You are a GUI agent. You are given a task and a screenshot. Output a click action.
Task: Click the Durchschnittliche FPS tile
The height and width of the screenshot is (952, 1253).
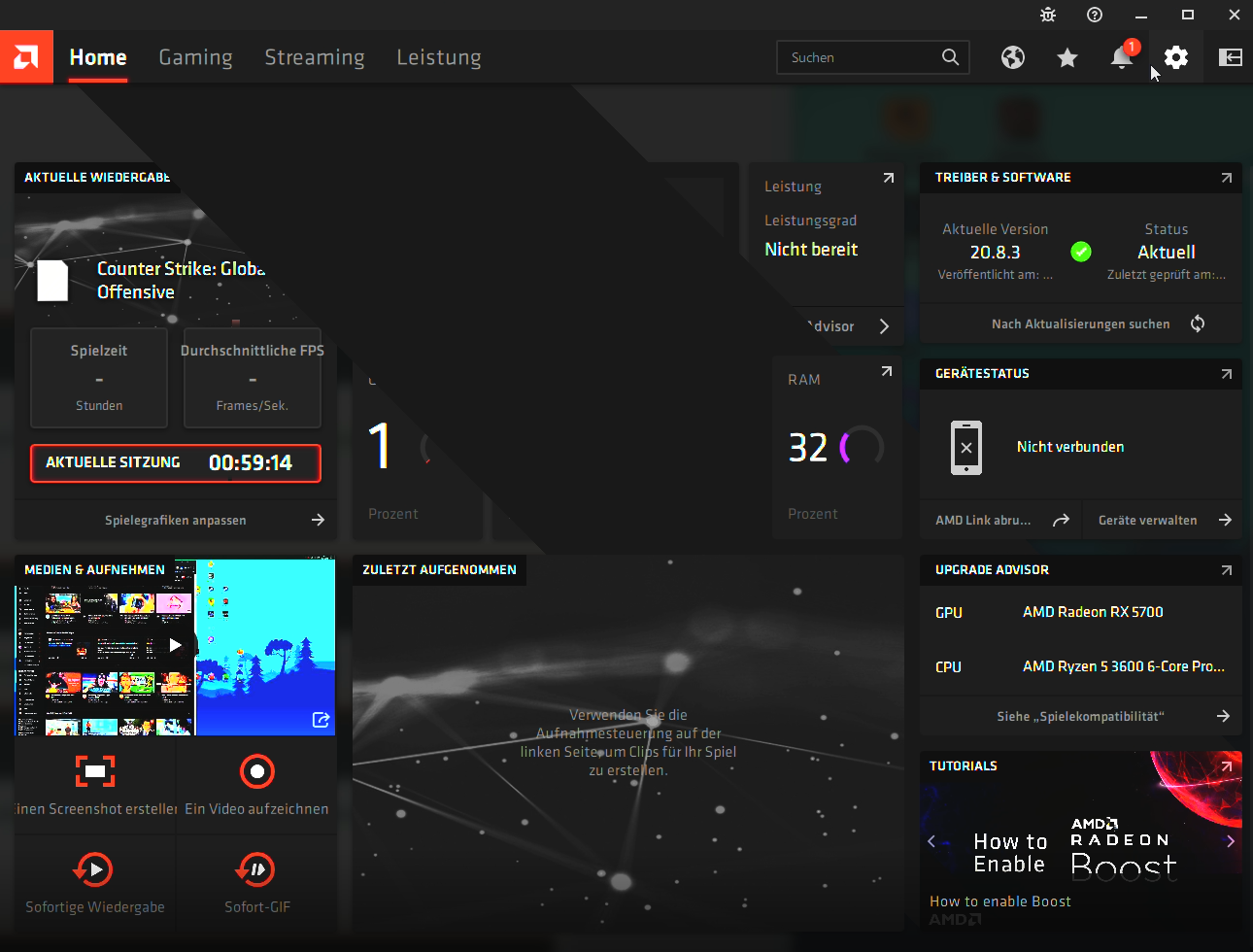point(253,378)
